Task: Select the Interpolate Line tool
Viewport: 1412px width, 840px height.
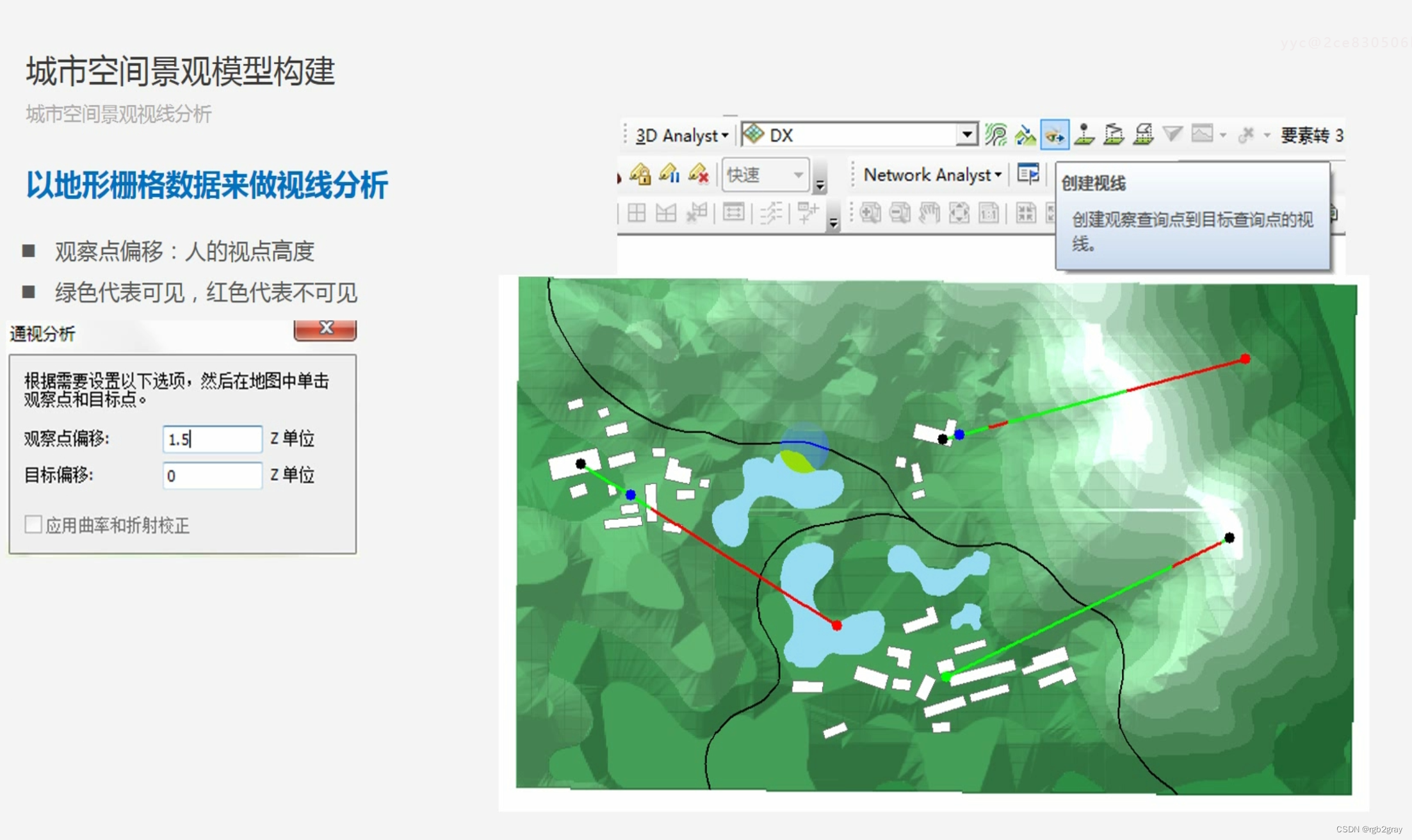Action: point(1114,135)
